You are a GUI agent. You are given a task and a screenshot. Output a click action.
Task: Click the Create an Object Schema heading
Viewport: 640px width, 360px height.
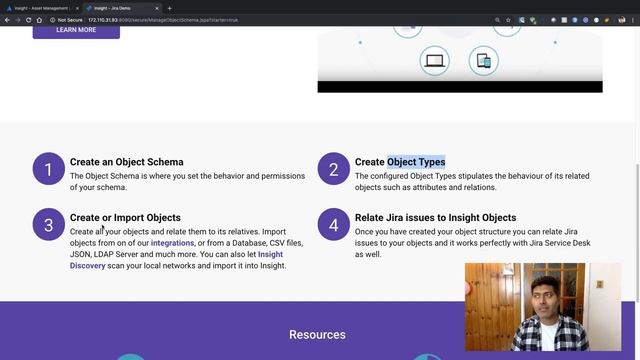[x=127, y=162]
